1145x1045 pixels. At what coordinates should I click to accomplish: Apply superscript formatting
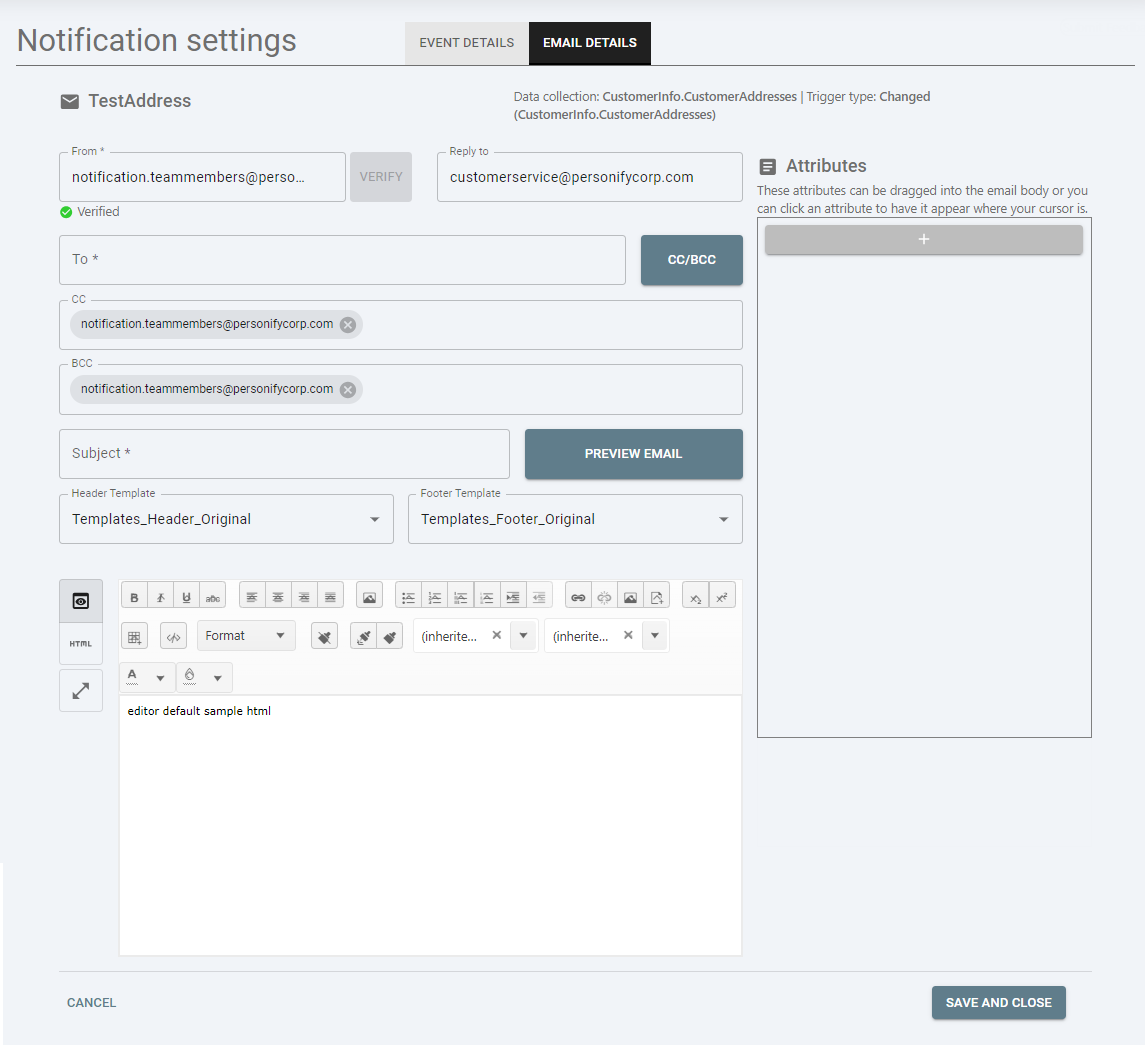[x=721, y=597]
